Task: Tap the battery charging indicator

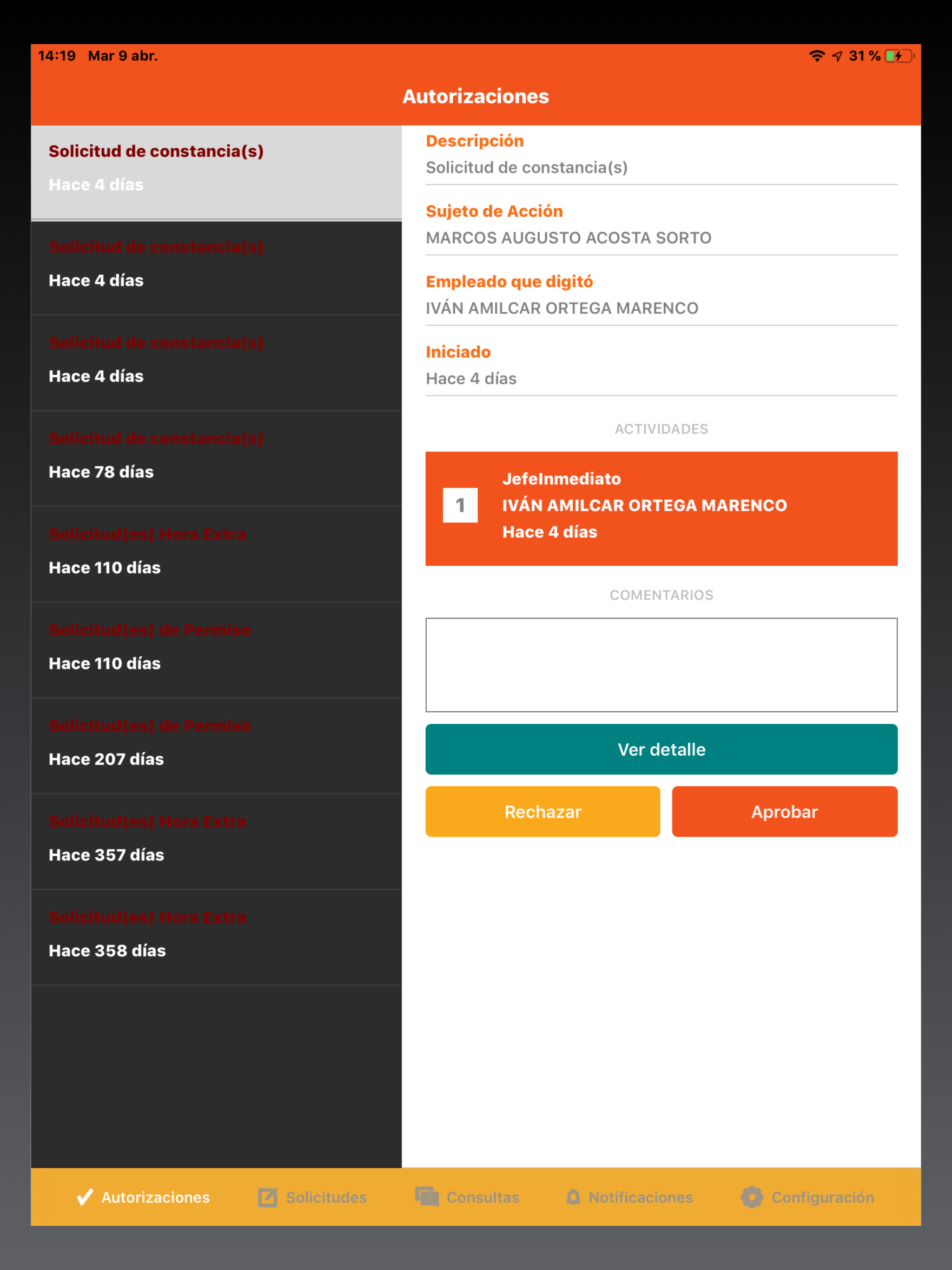Action: (899, 56)
